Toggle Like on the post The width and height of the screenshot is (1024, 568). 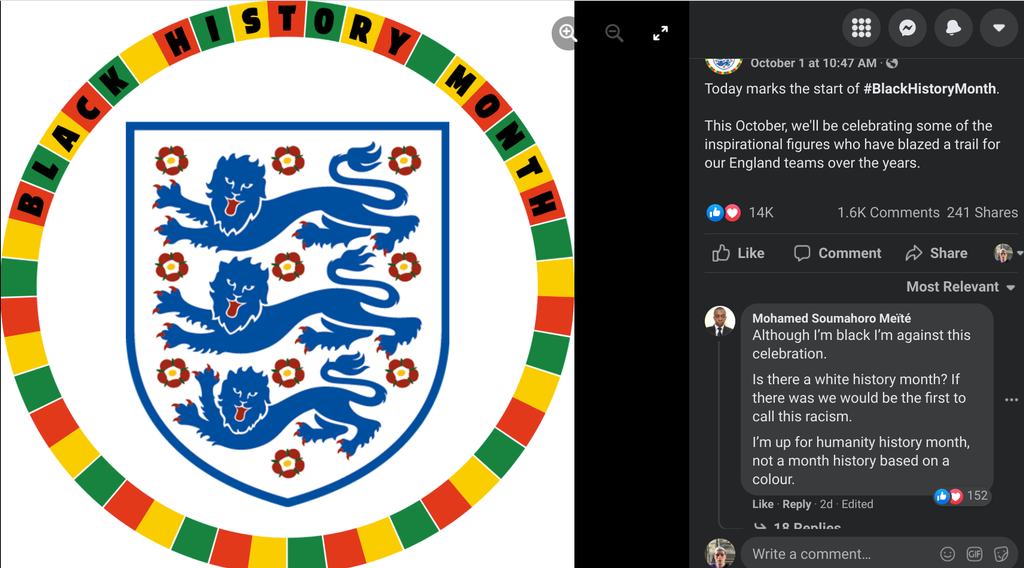(x=738, y=253)
